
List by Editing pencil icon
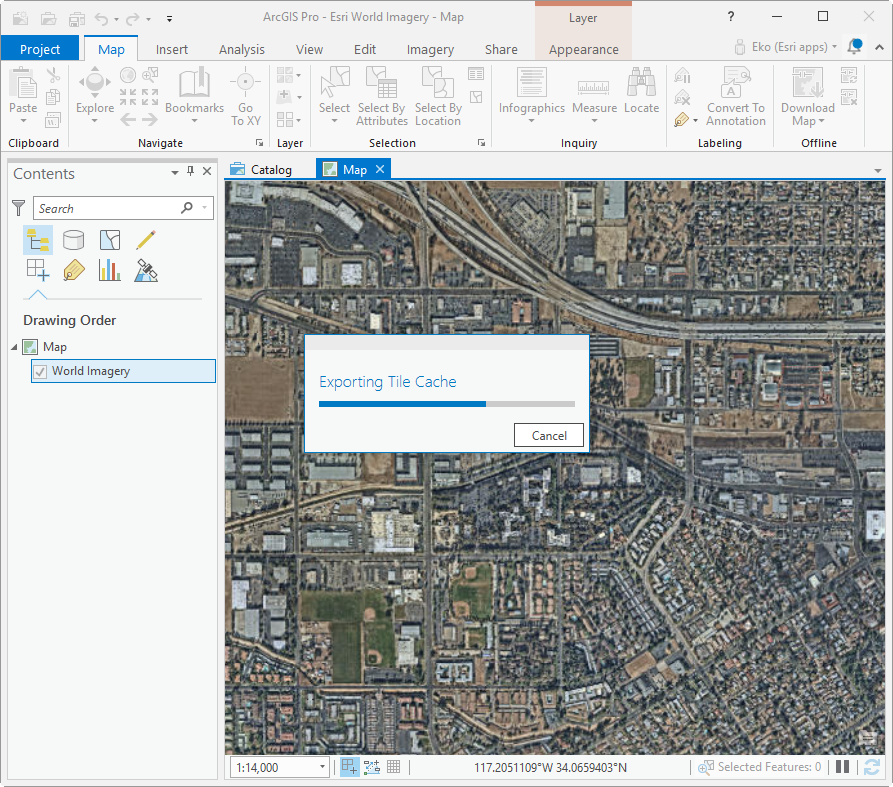(x=146, y=240)
